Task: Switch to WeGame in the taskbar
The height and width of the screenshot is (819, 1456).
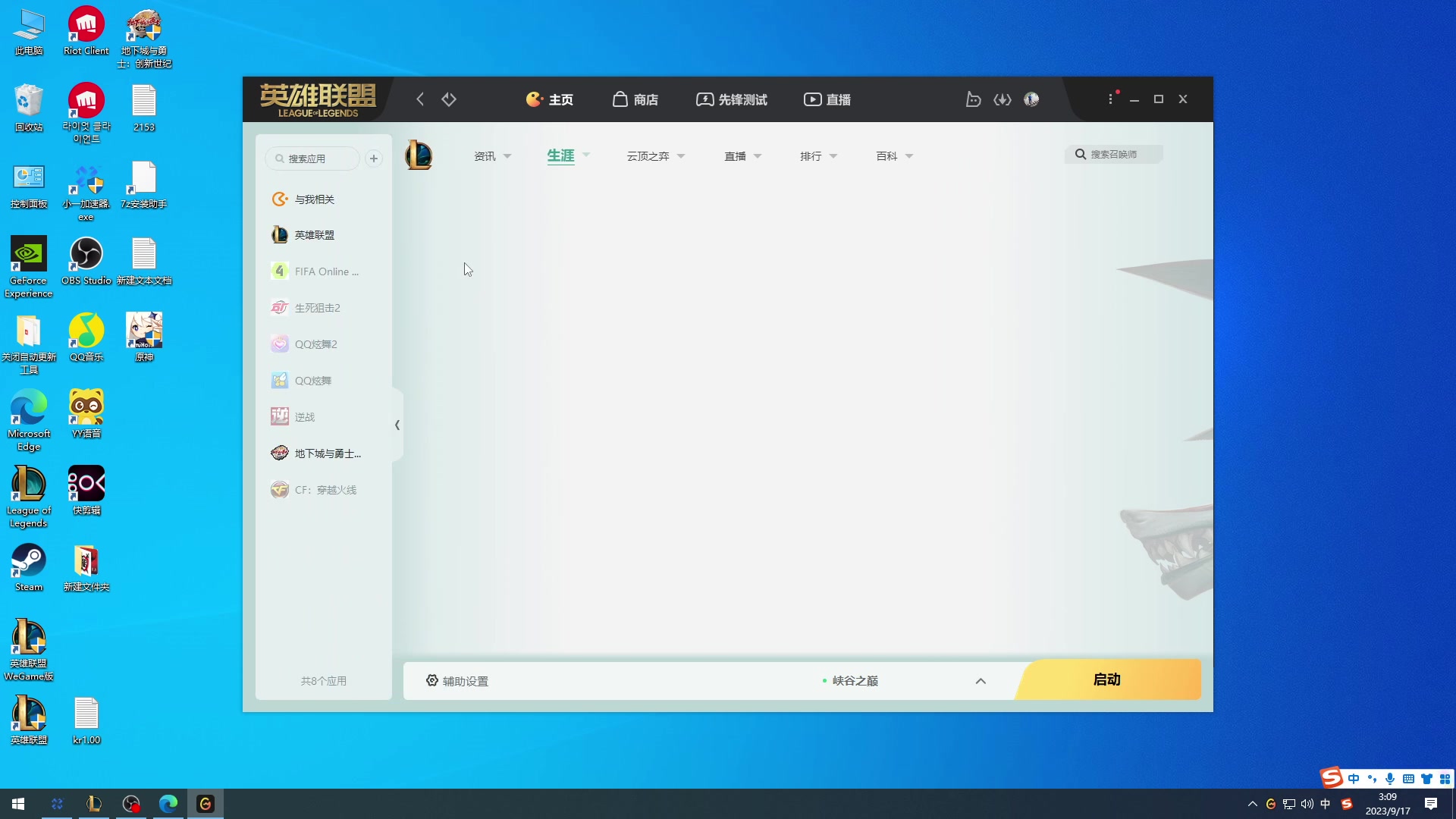Action: pyautogui.click(x=206, y=804)
